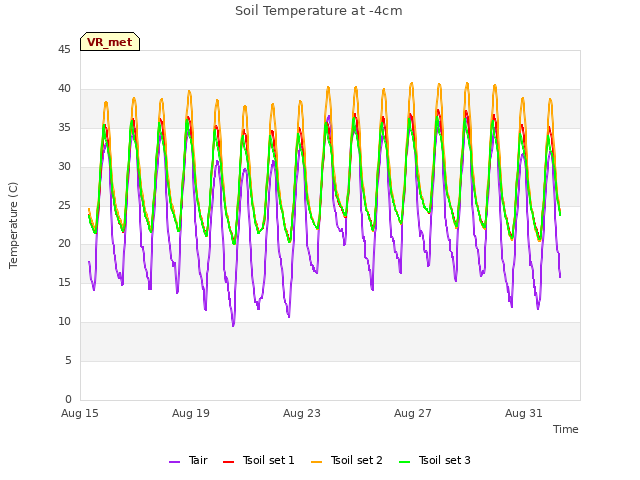Click the 30 y-axis tick label
The width and height of the screenshot is (640, 480).
tap(64, 167)
